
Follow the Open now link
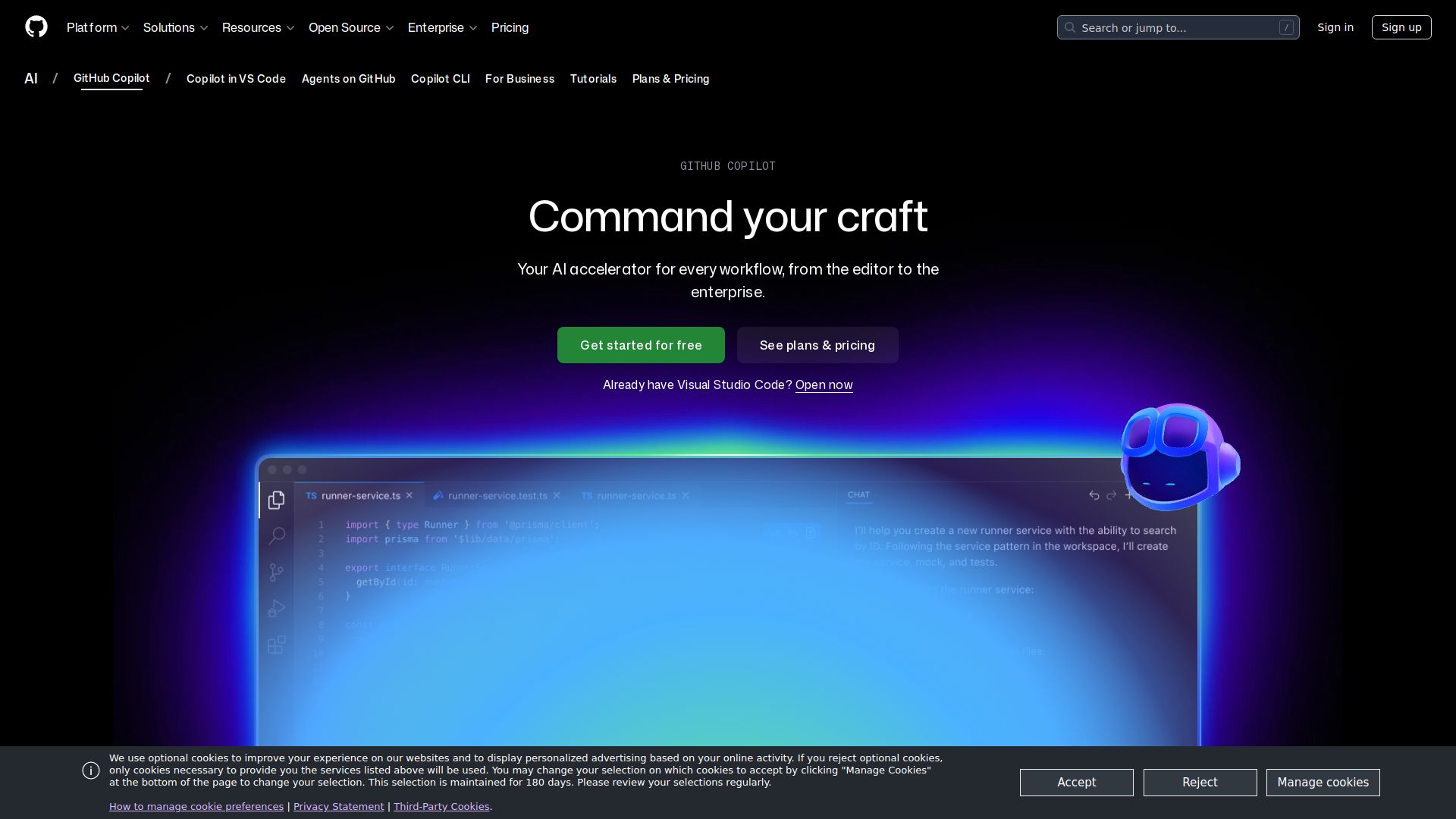(x=824, y=385)
